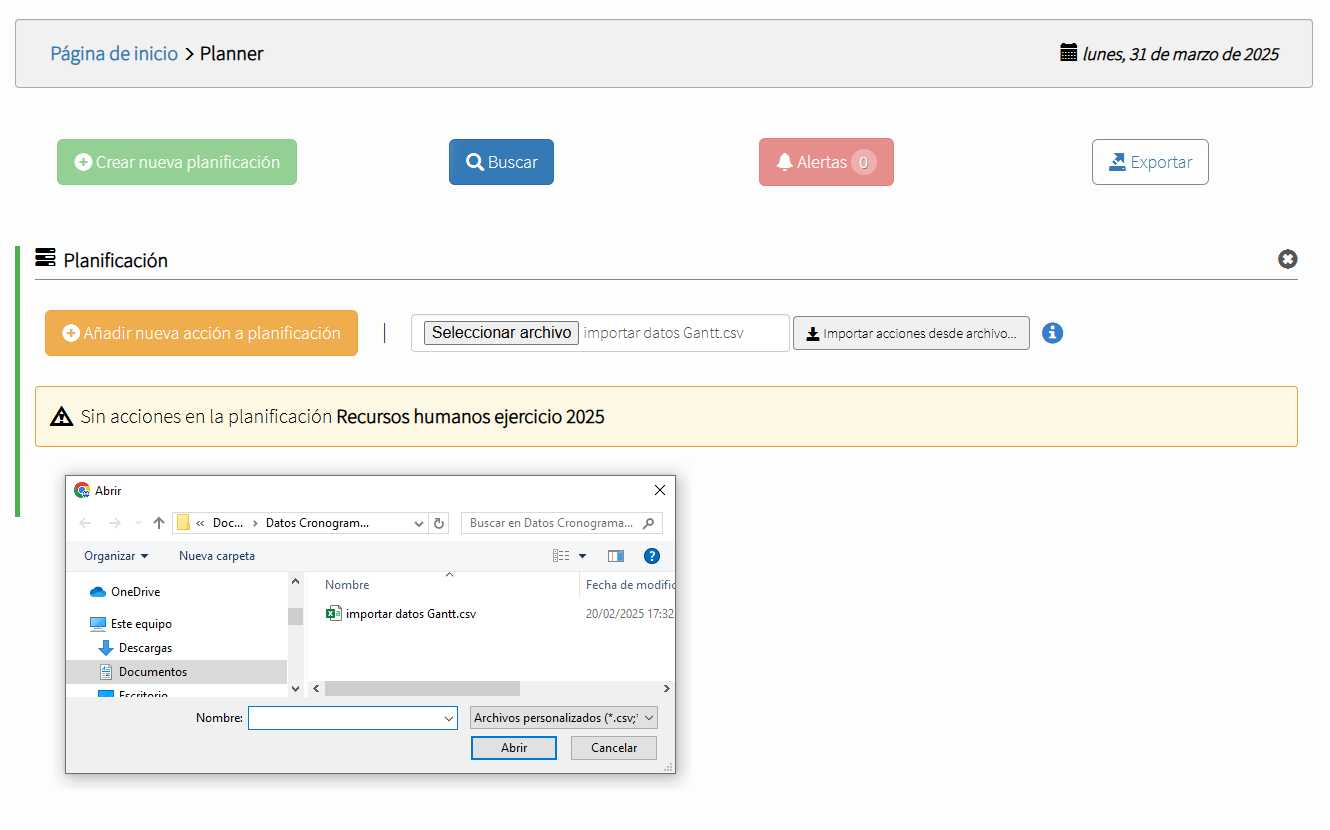This screenshot has width=1330, height=830.
Task: Click Nueva carpeta in dialog toolbar
Action: coord(217,556)
